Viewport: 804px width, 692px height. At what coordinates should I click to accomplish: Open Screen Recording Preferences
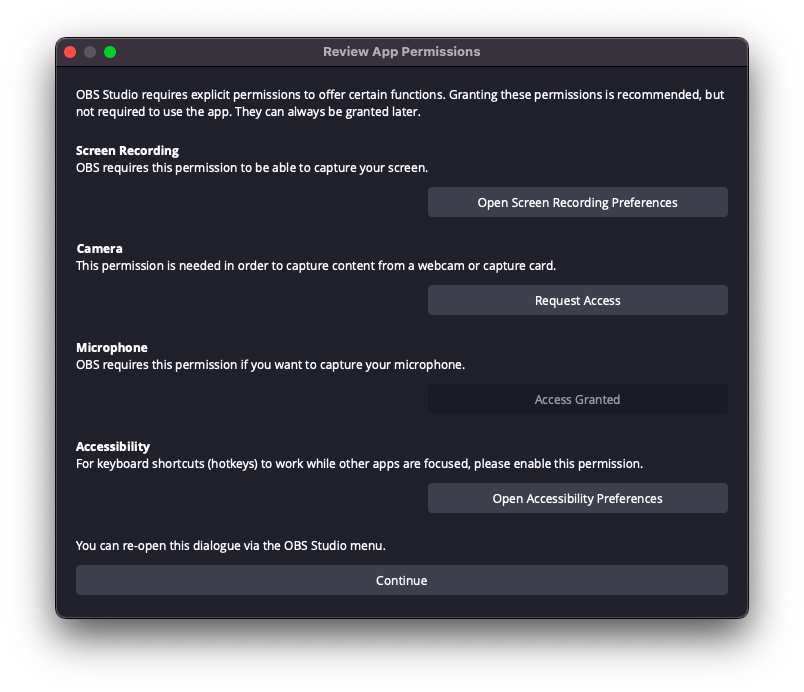coord(577,202)
